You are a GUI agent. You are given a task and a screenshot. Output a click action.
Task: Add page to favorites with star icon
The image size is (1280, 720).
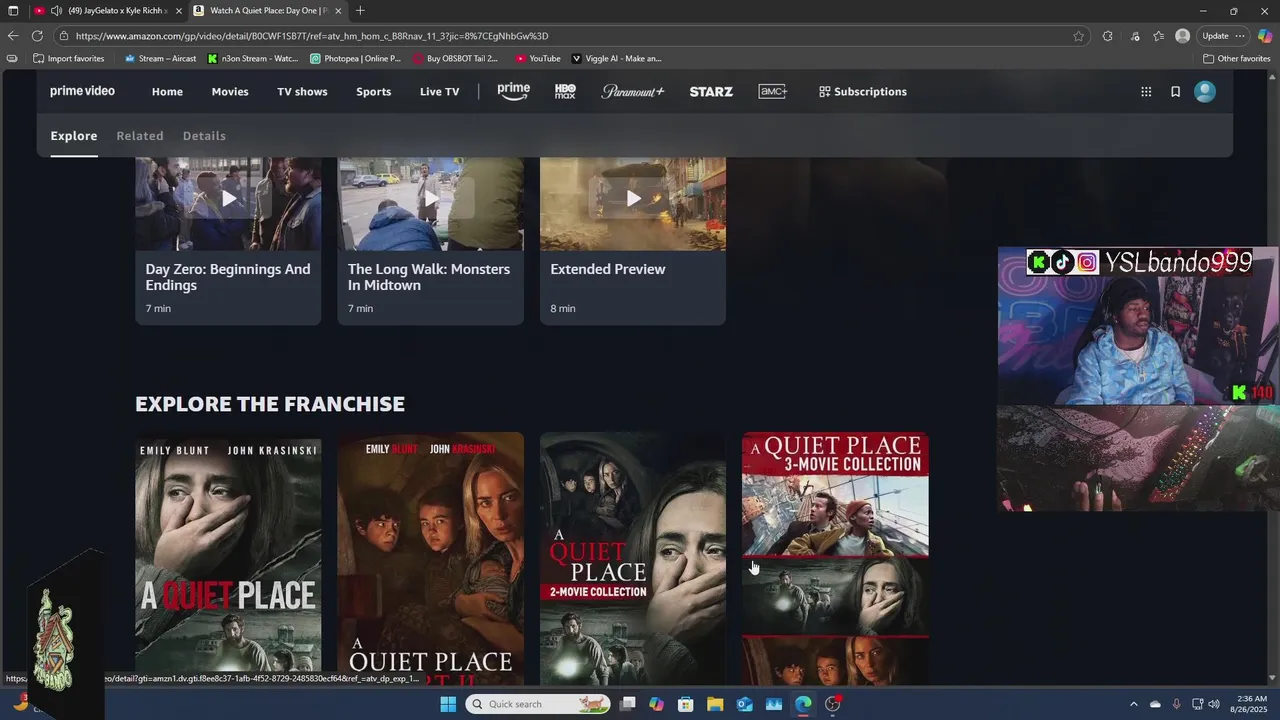coord(1078,36)
